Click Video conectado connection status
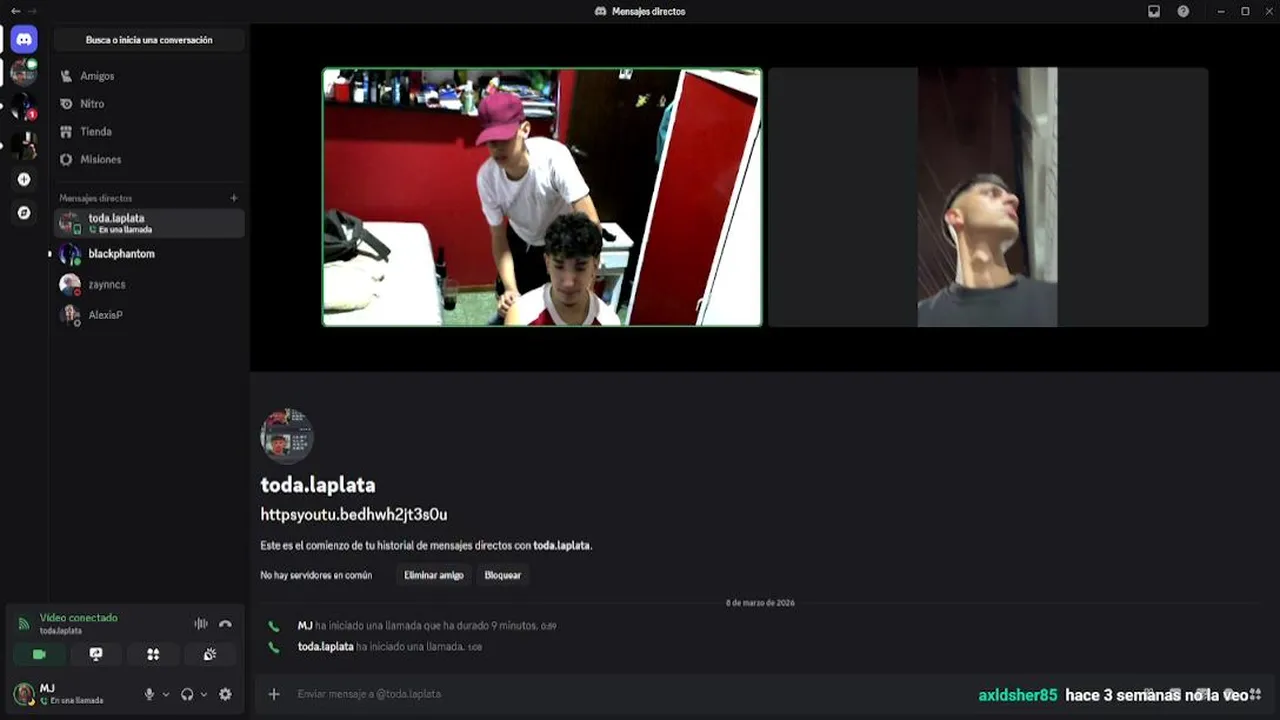 pos(78,618)
